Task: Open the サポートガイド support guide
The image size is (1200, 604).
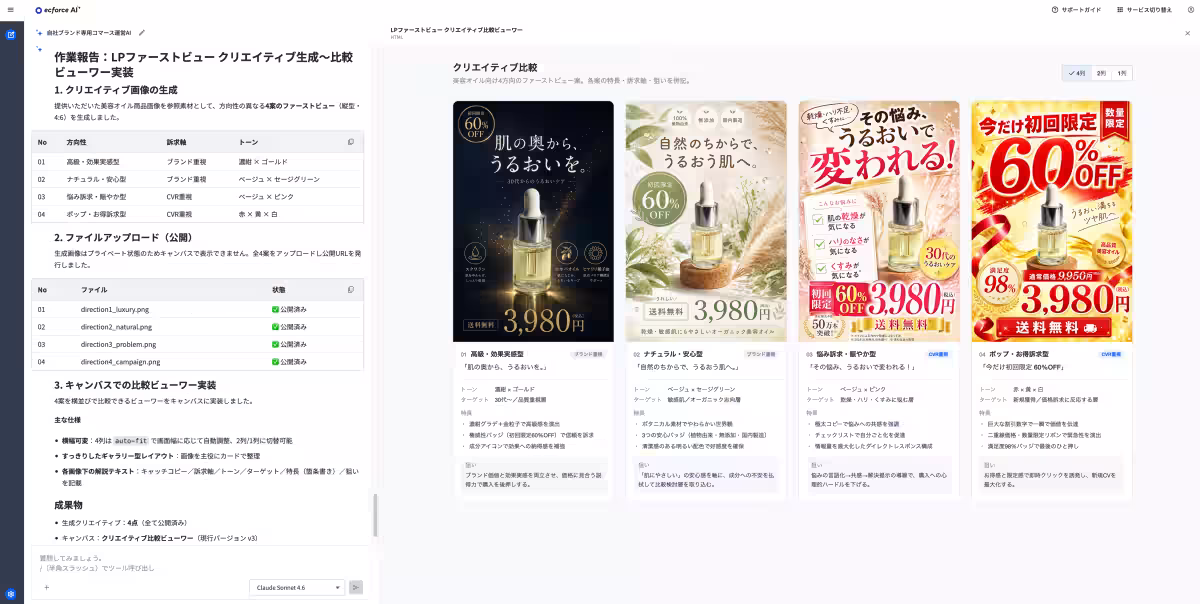Action: pos(1077,9)
